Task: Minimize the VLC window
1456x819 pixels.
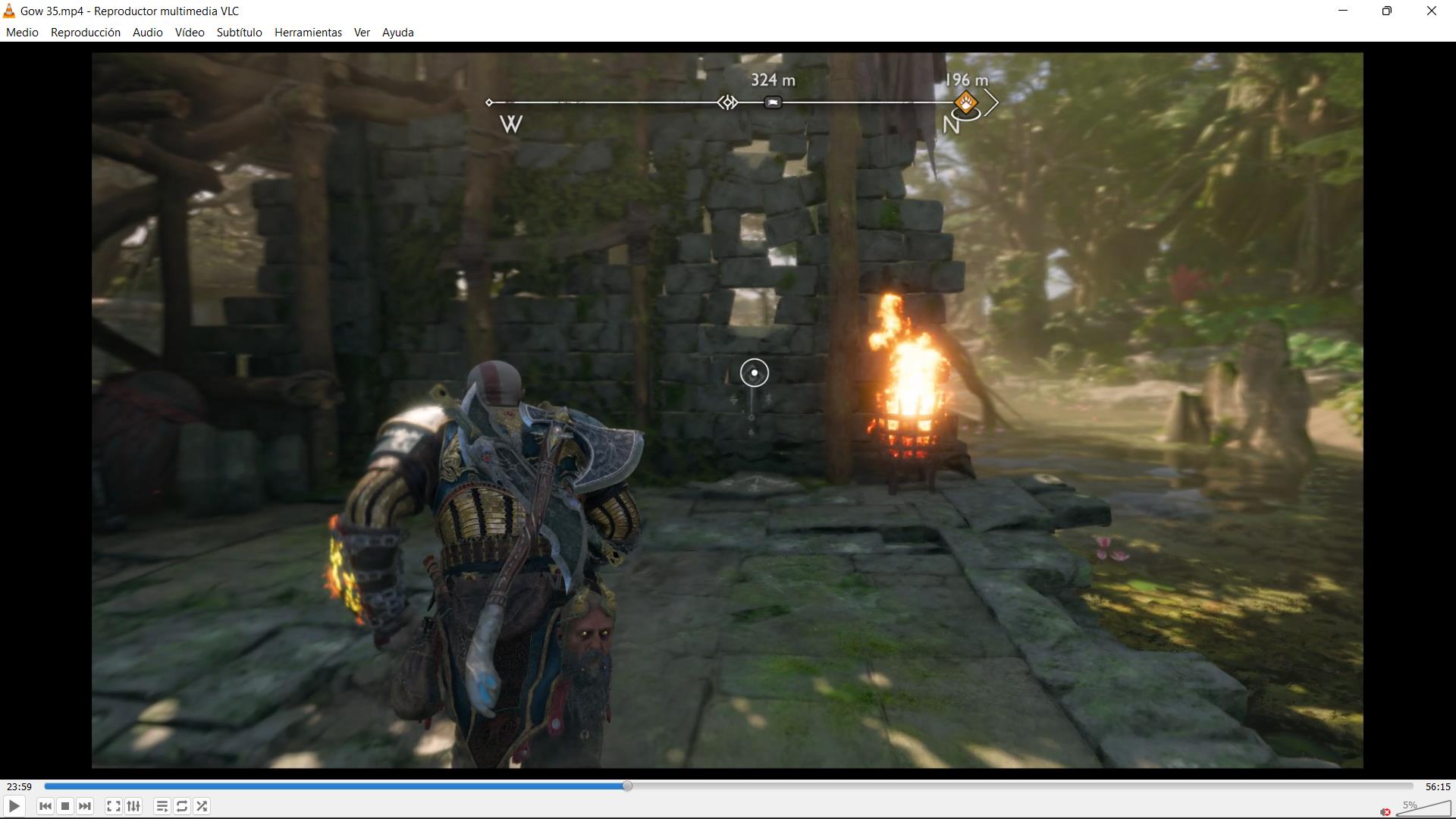Action: pos(1343,11)
